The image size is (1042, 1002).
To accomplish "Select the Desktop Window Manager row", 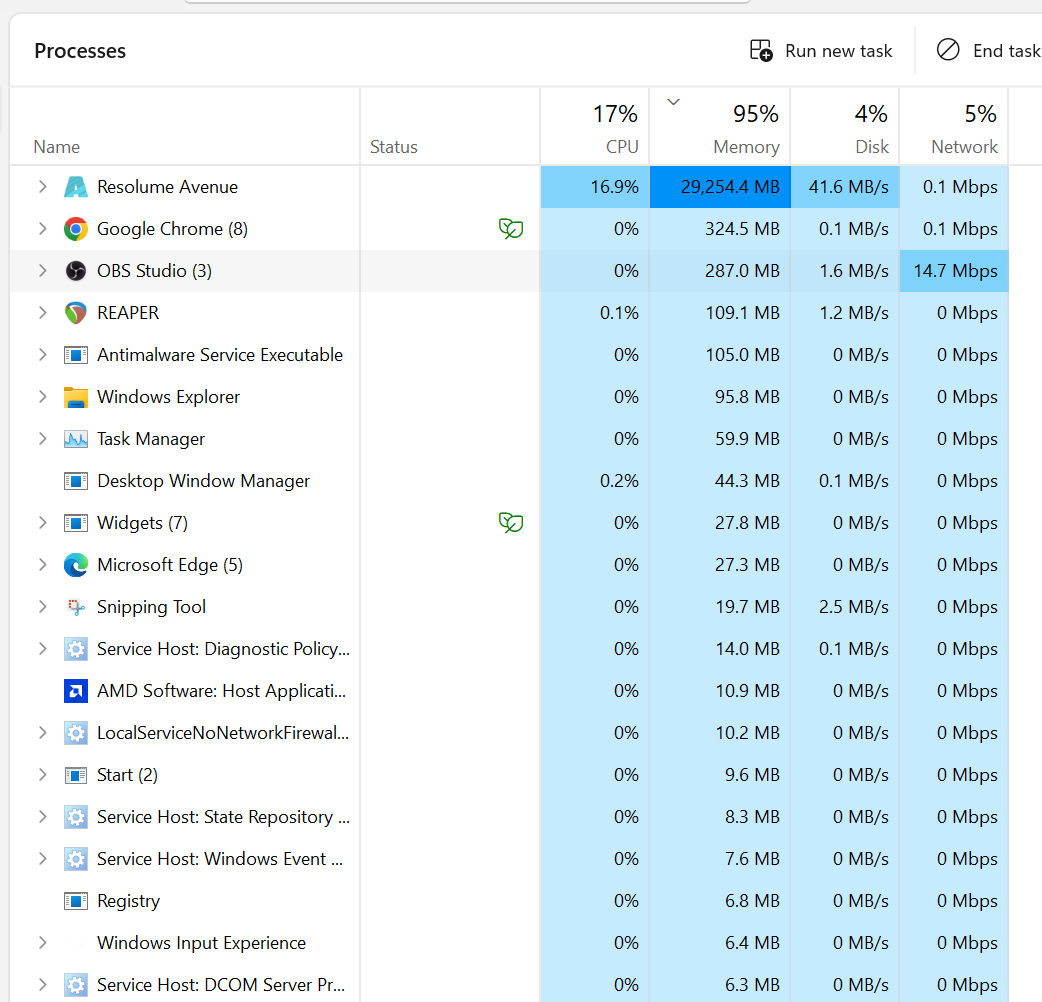I will pyautogui.click(x=203, y=481).
